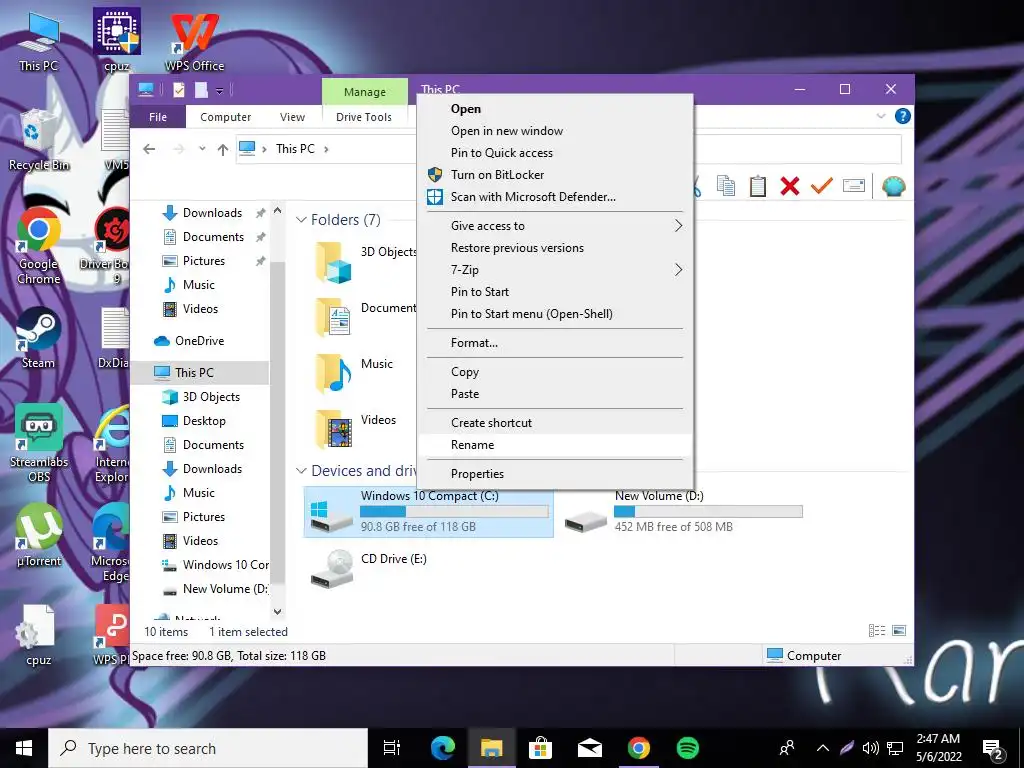
Task: Open Spotify from the taskbar
Action: pos(688,748)
